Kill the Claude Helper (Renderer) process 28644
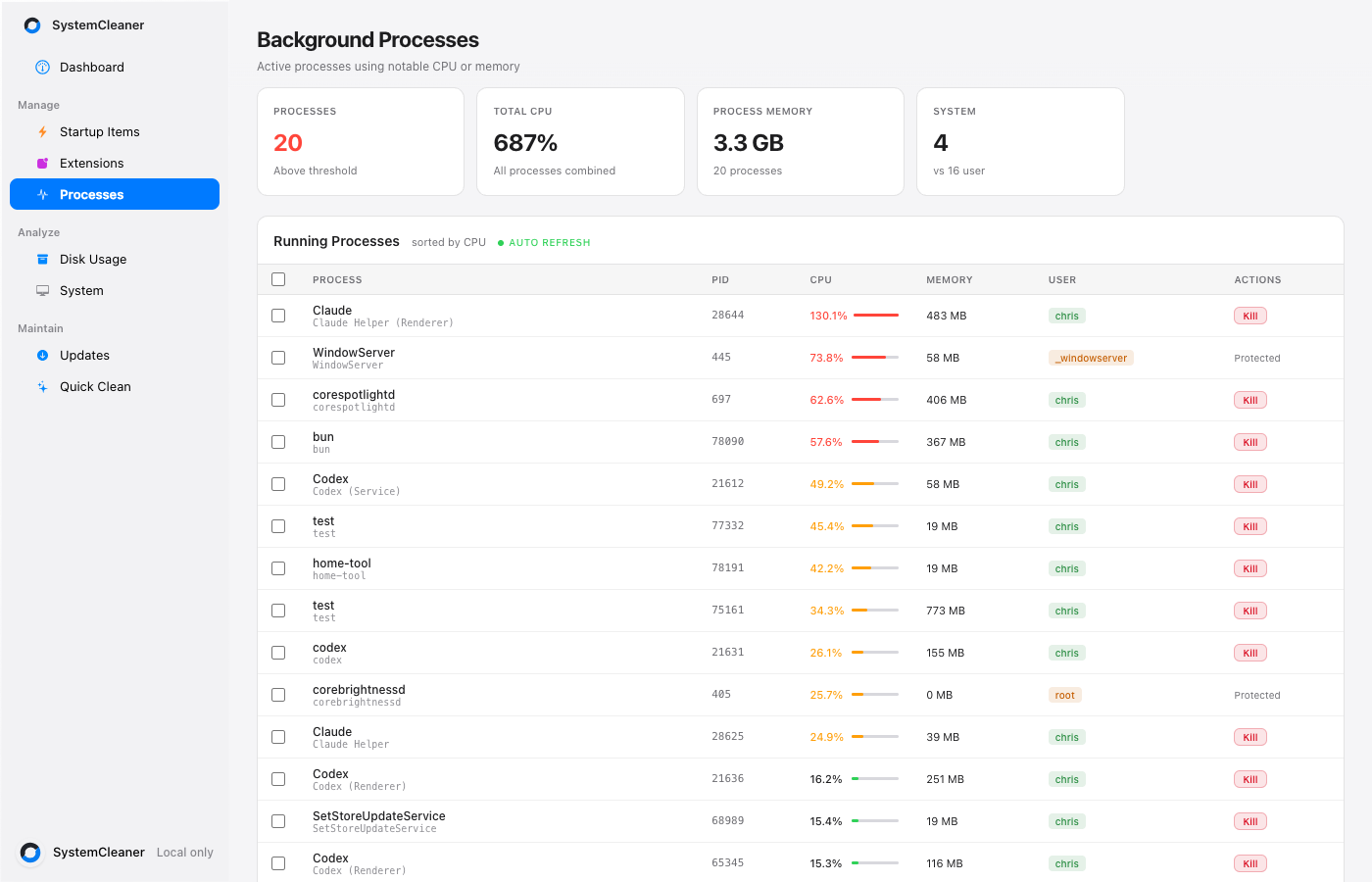The image size is (1372, 882). 1250,316
